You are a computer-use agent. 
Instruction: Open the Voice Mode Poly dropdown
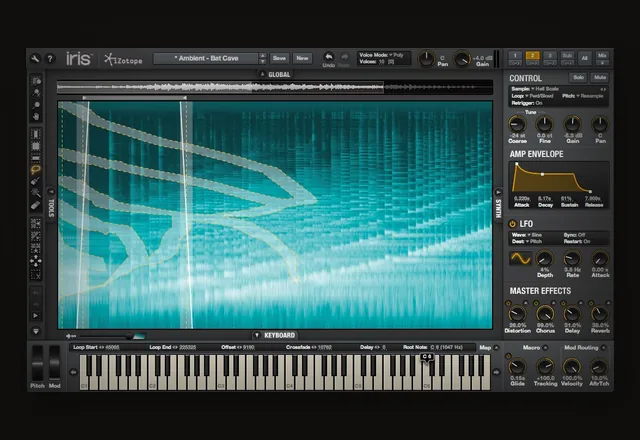pos(381,55)
